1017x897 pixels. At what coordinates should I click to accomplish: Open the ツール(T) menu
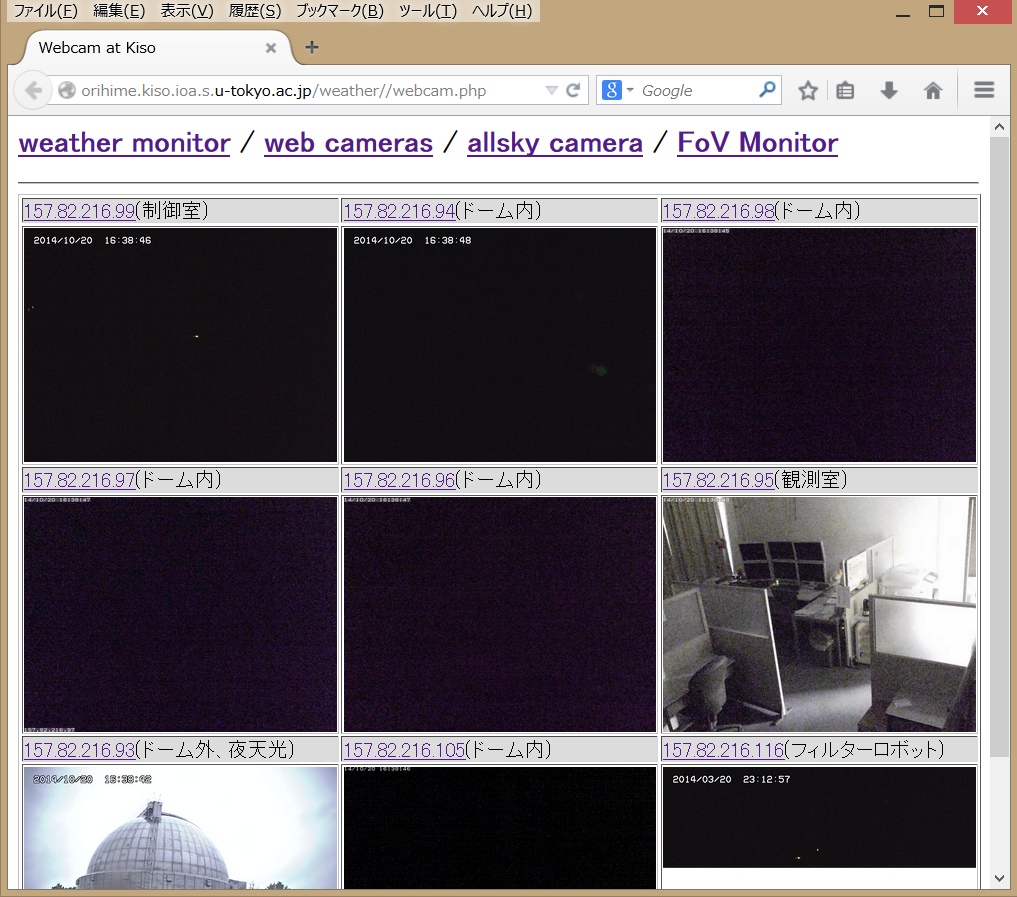[x=428, y=11]
